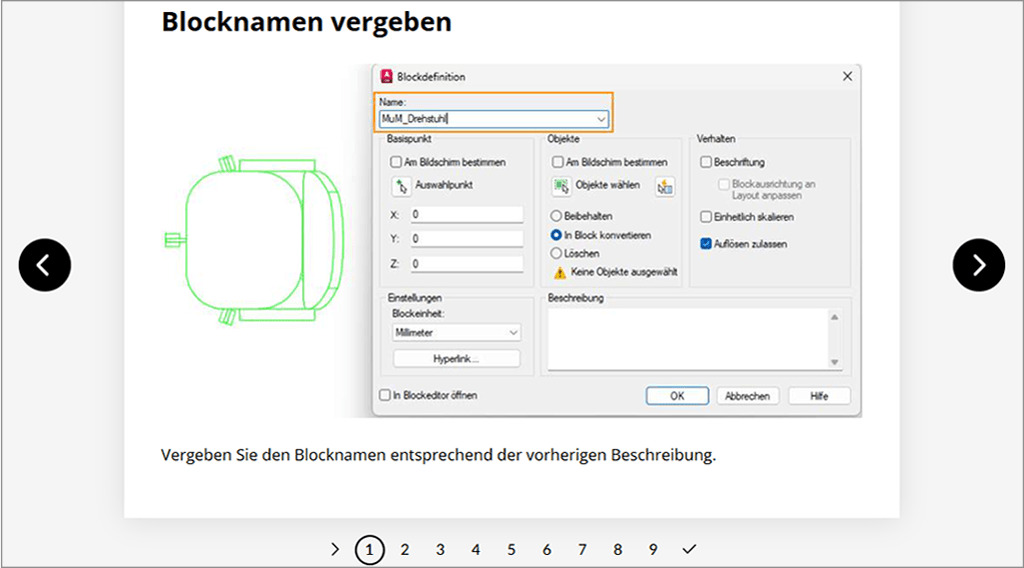Screen dimensions: 1024x568
Task: Click inside the Beschreibung text area
Action: [x=688, y=339]
